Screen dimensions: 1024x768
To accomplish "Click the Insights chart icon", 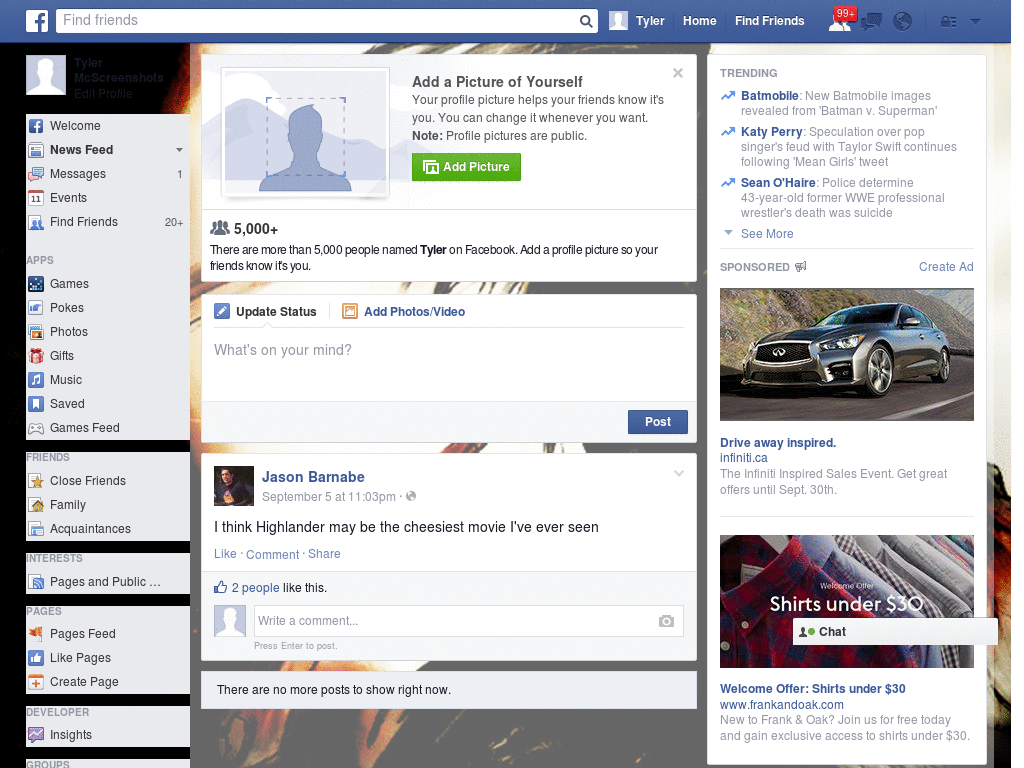I will [36, 735].
